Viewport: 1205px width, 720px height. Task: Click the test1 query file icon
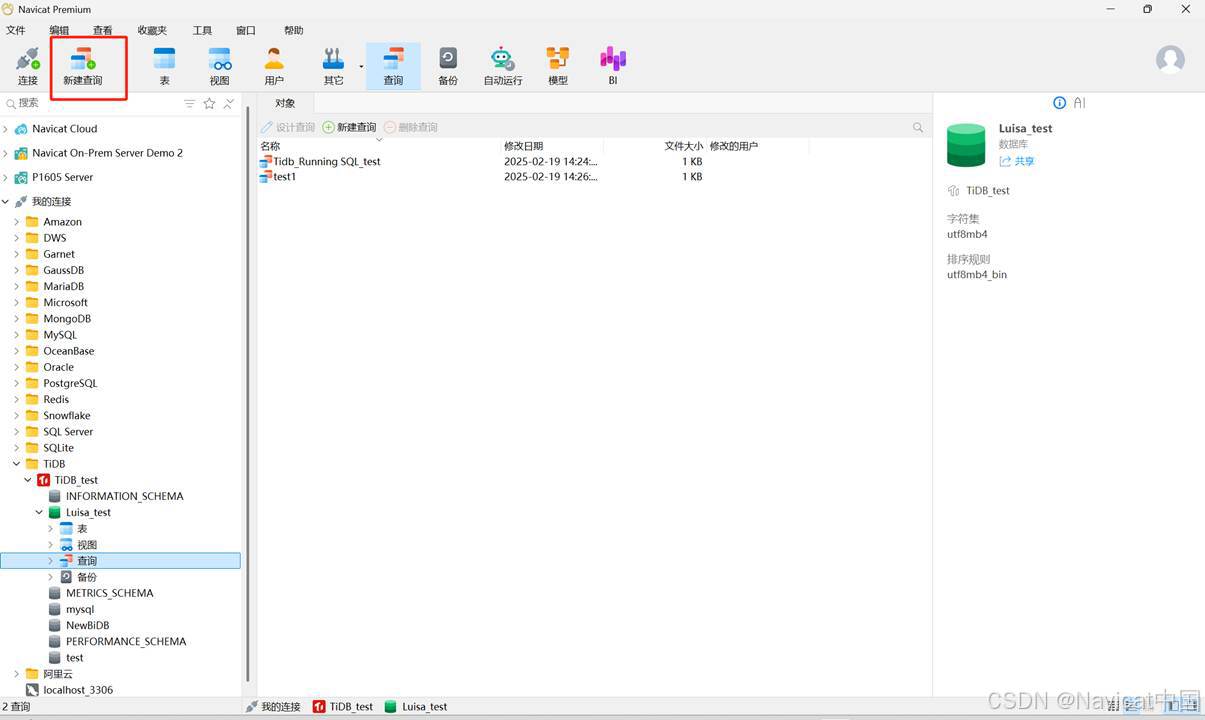(x=266, y=177)
